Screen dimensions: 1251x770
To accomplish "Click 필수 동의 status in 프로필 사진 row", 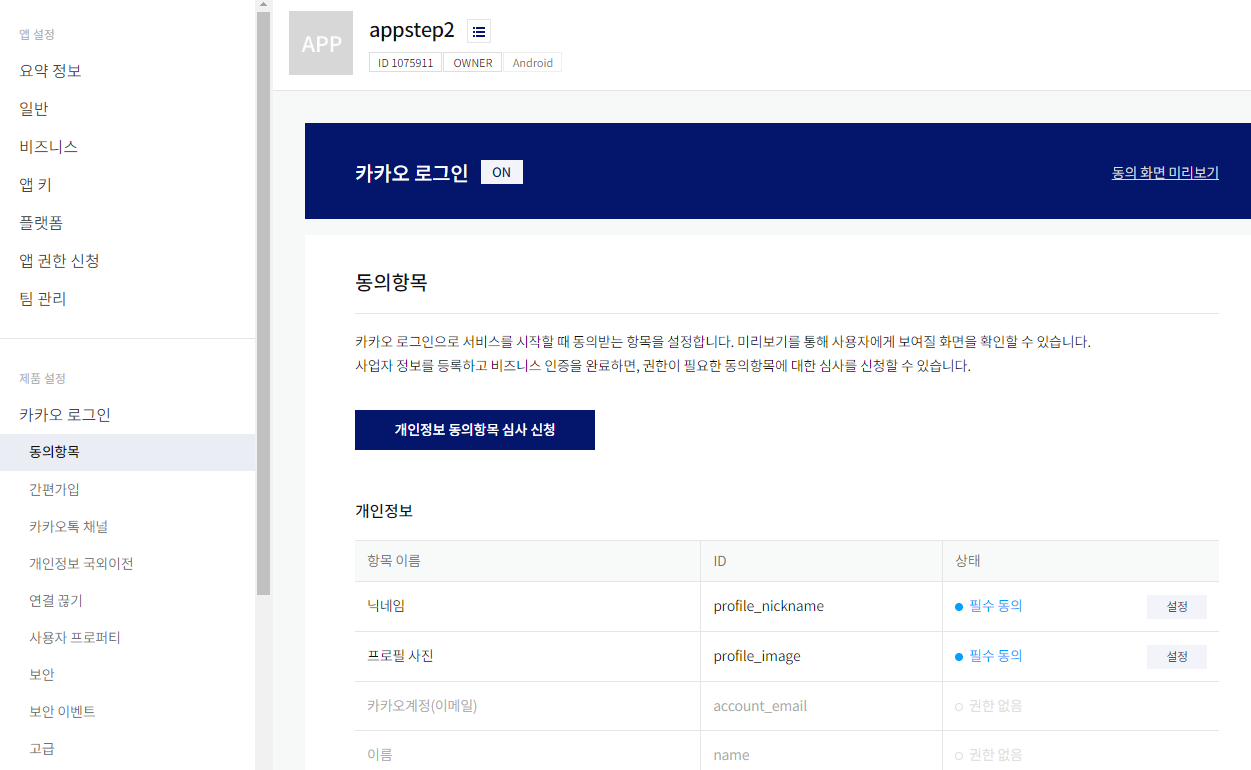I will [x=989, y=656].
